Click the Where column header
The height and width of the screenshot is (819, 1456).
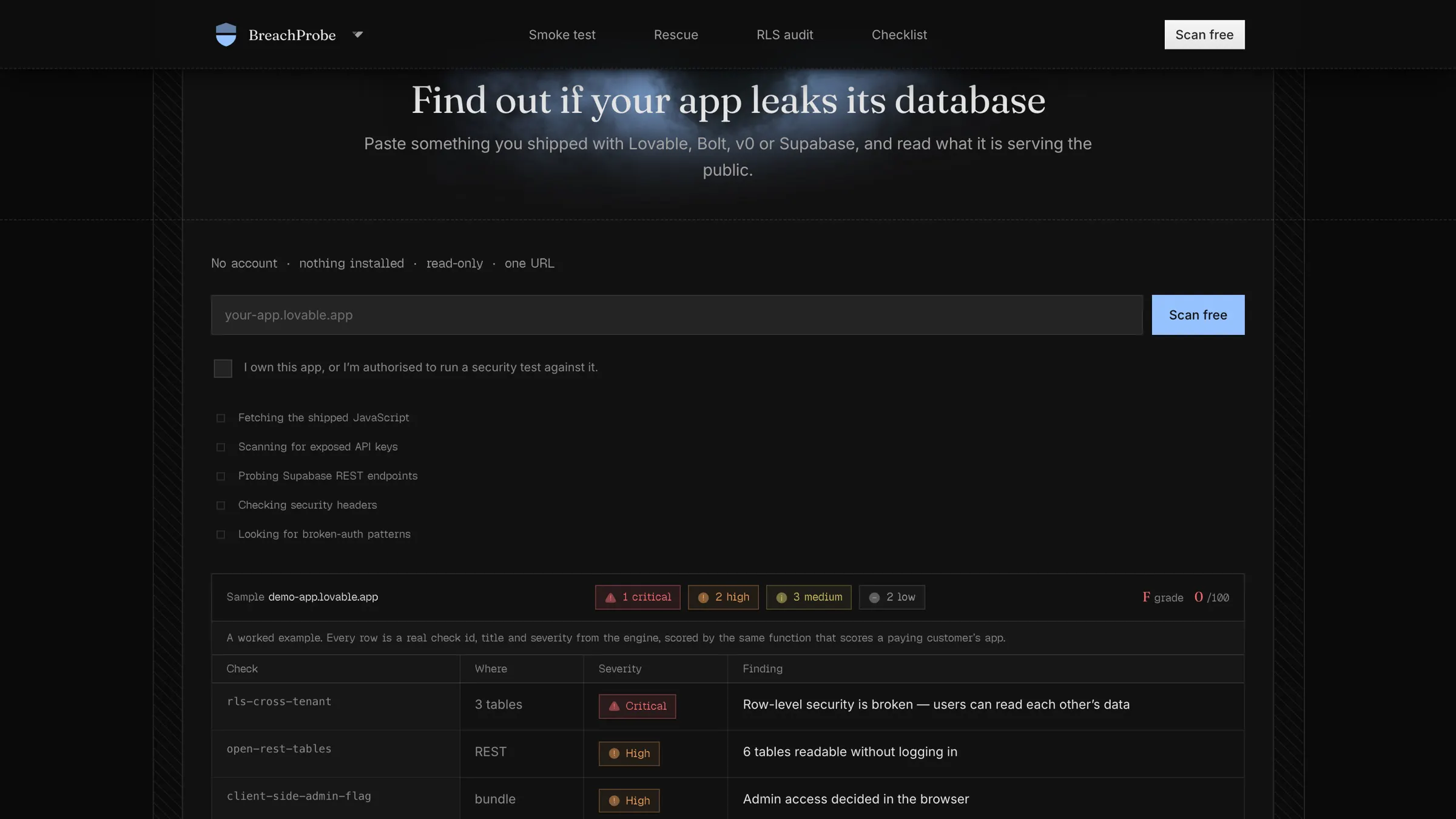[491, 669]
